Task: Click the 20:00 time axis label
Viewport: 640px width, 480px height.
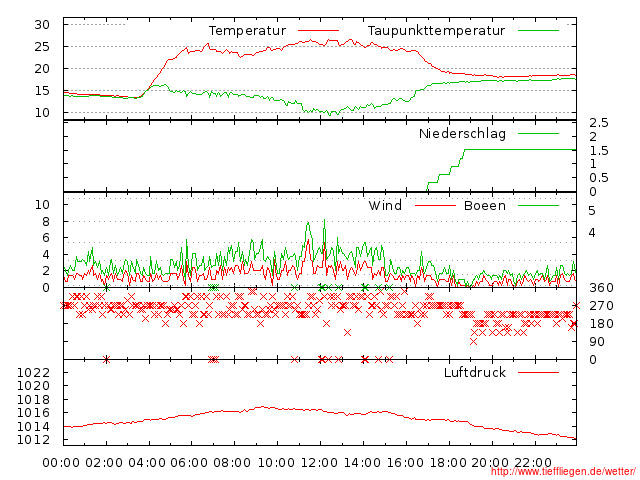Action: [x=490, y=462]
